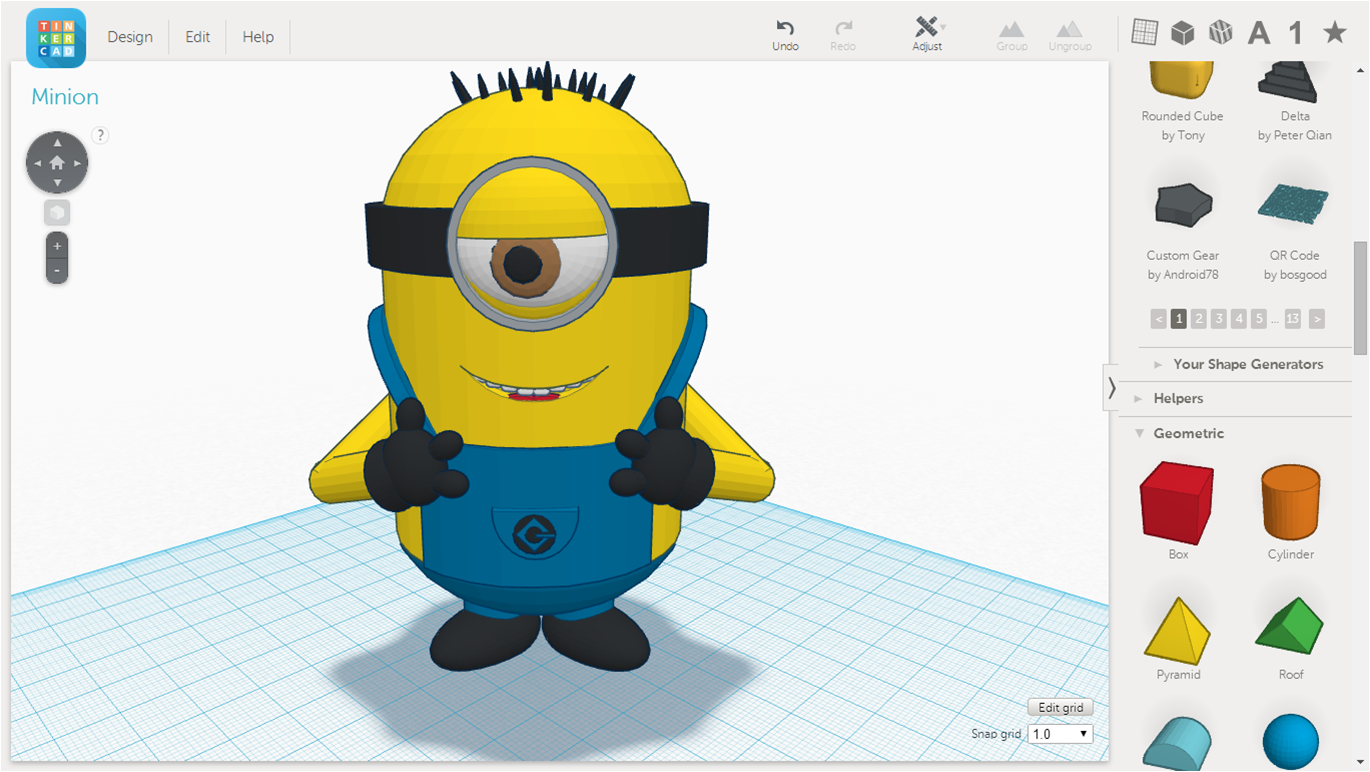Screen dimensions: 1370x772
Task: Toggle the perspective view cube button
Action: [x=57, y=212]
